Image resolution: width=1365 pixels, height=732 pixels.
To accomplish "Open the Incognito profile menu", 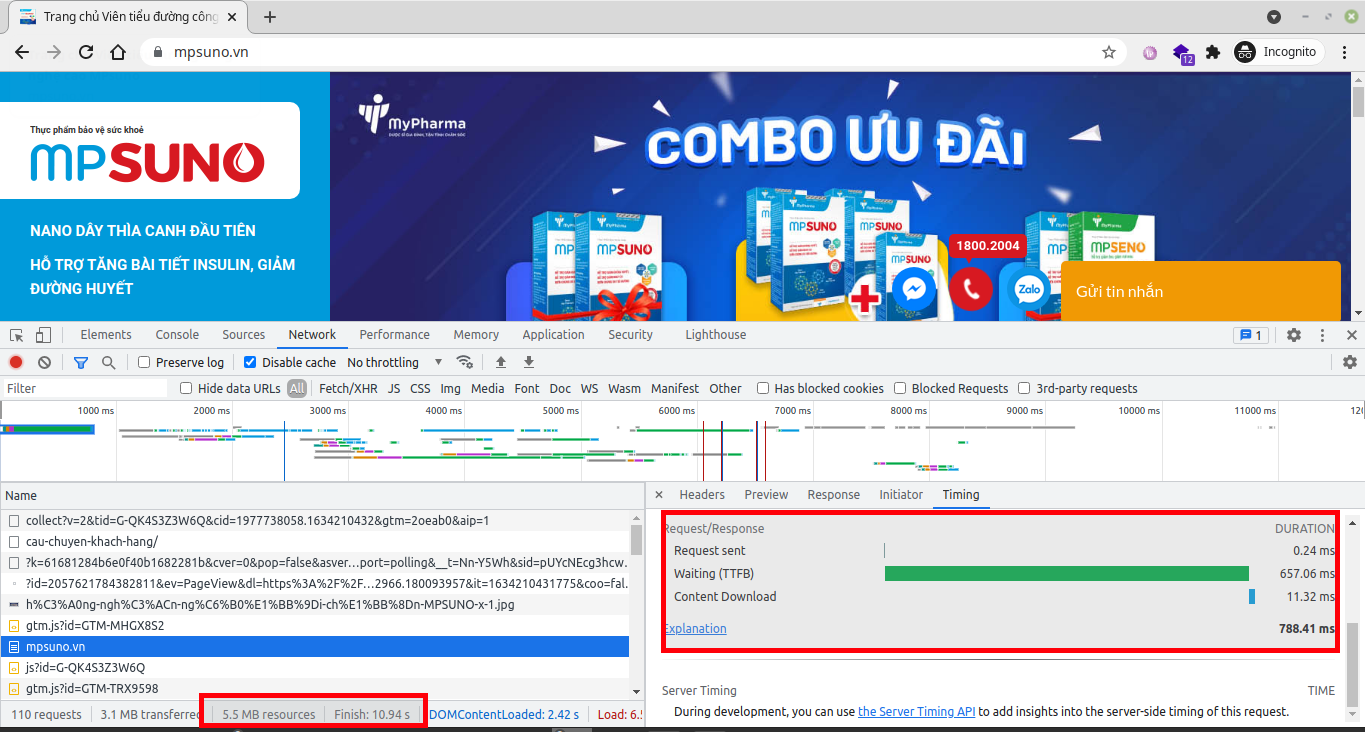I will coord(1279,52).
